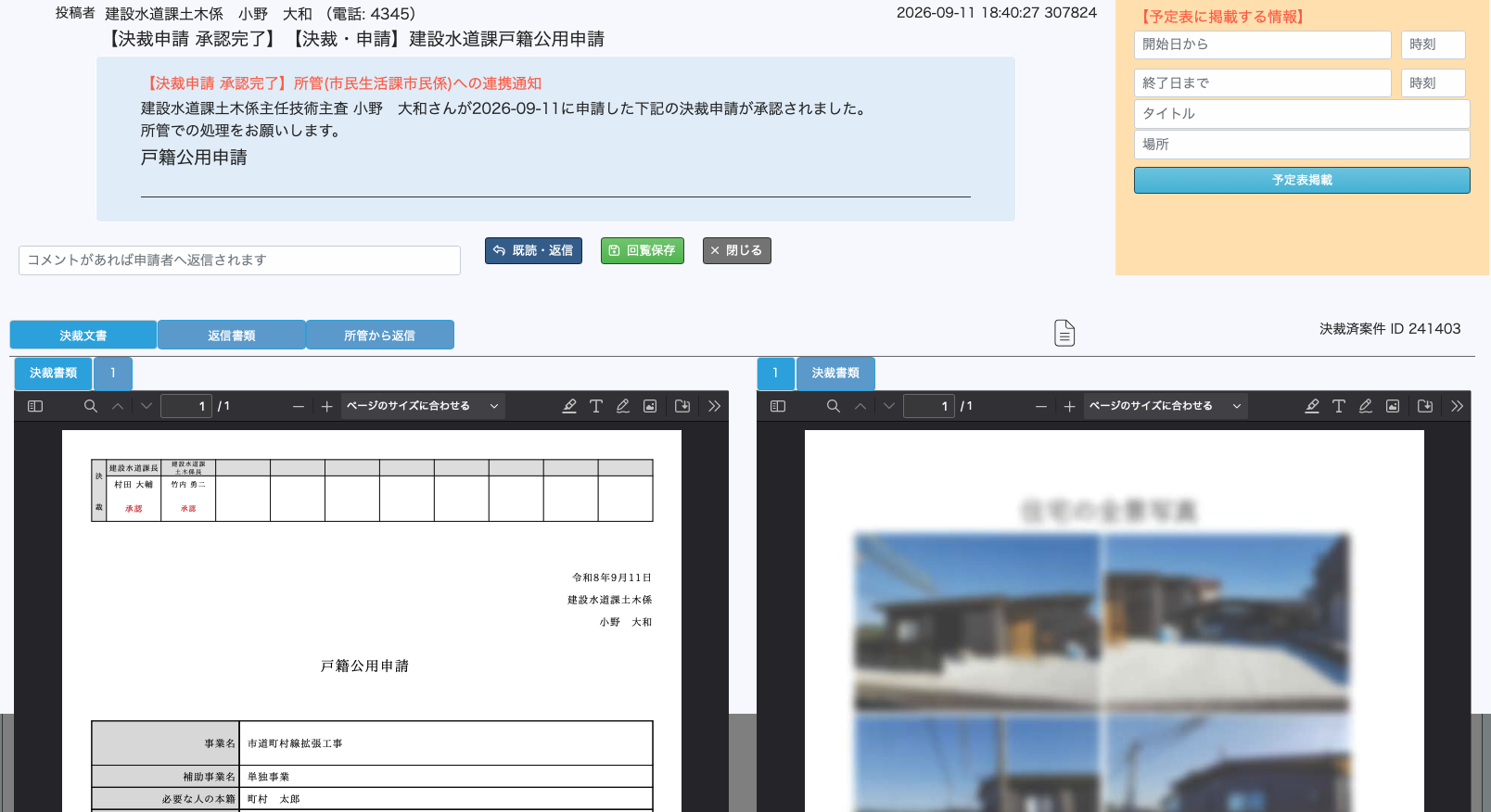Go to next page in left PDF viewer
The height and width of the screenshot is (812, 1491).
[147, 406]
